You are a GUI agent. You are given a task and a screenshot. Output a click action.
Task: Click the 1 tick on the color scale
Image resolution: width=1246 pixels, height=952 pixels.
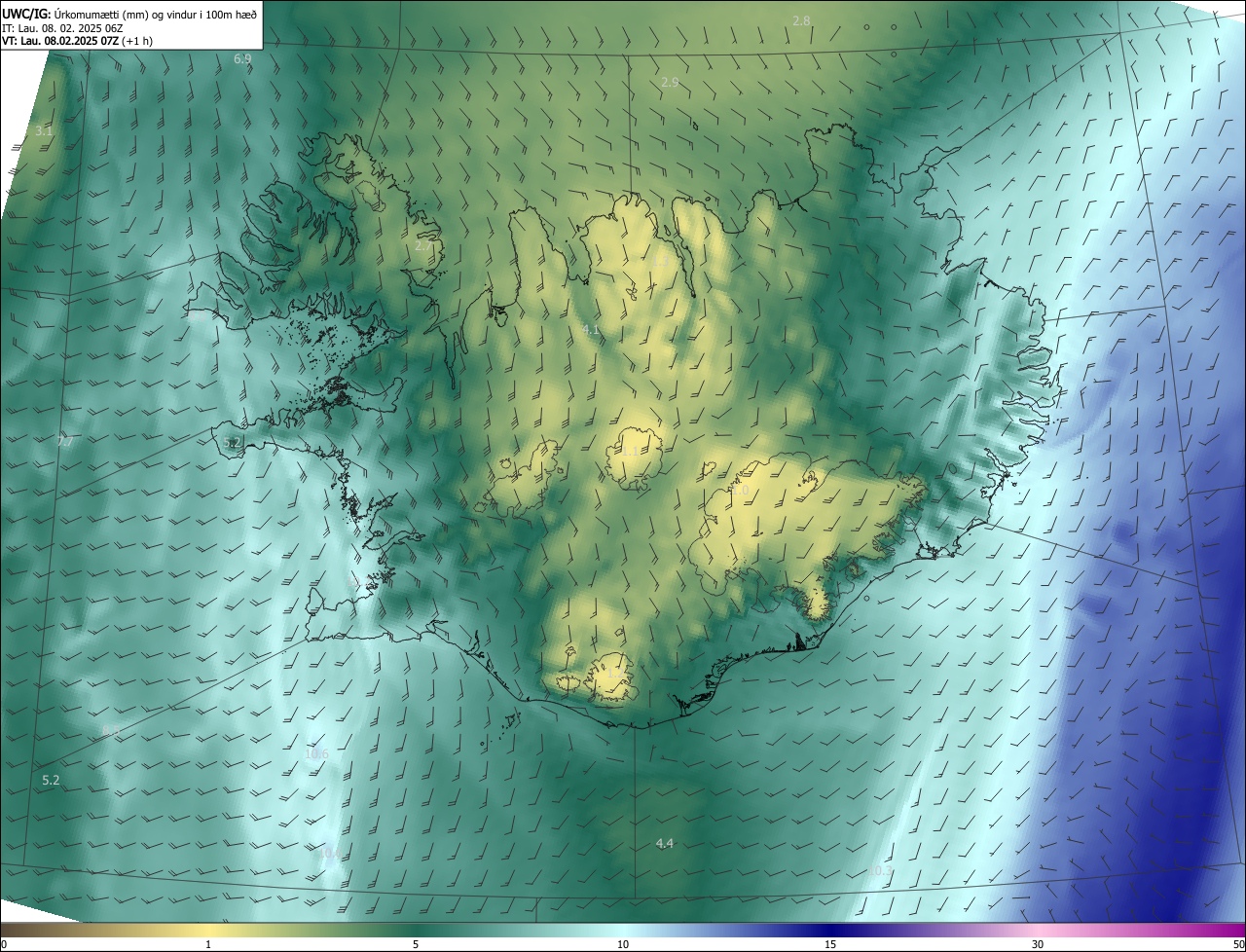[208, 944]
